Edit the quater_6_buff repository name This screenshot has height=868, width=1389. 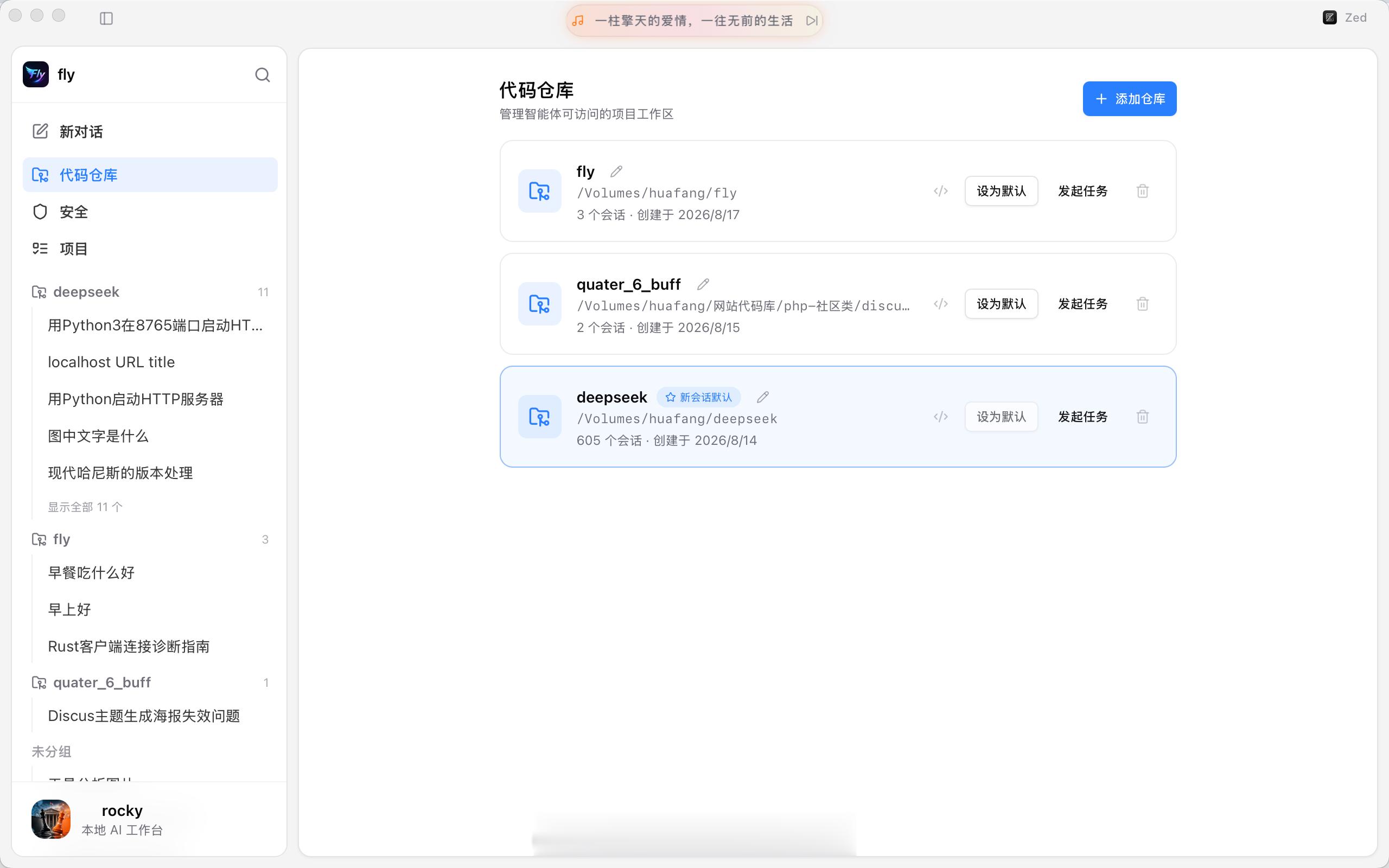pos(703,284)
